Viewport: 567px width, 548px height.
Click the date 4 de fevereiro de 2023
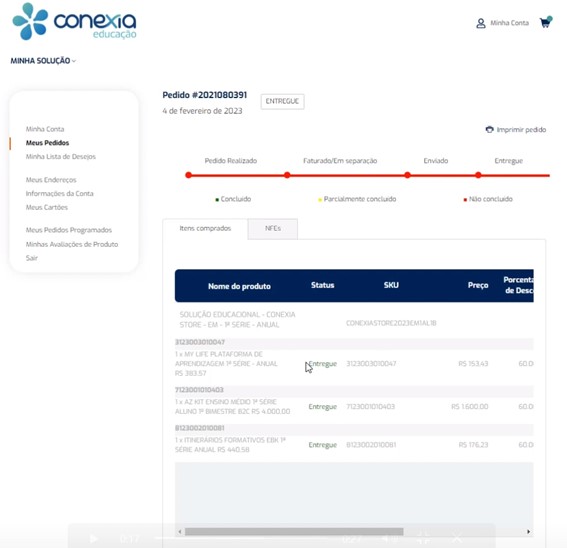point(202,111)
